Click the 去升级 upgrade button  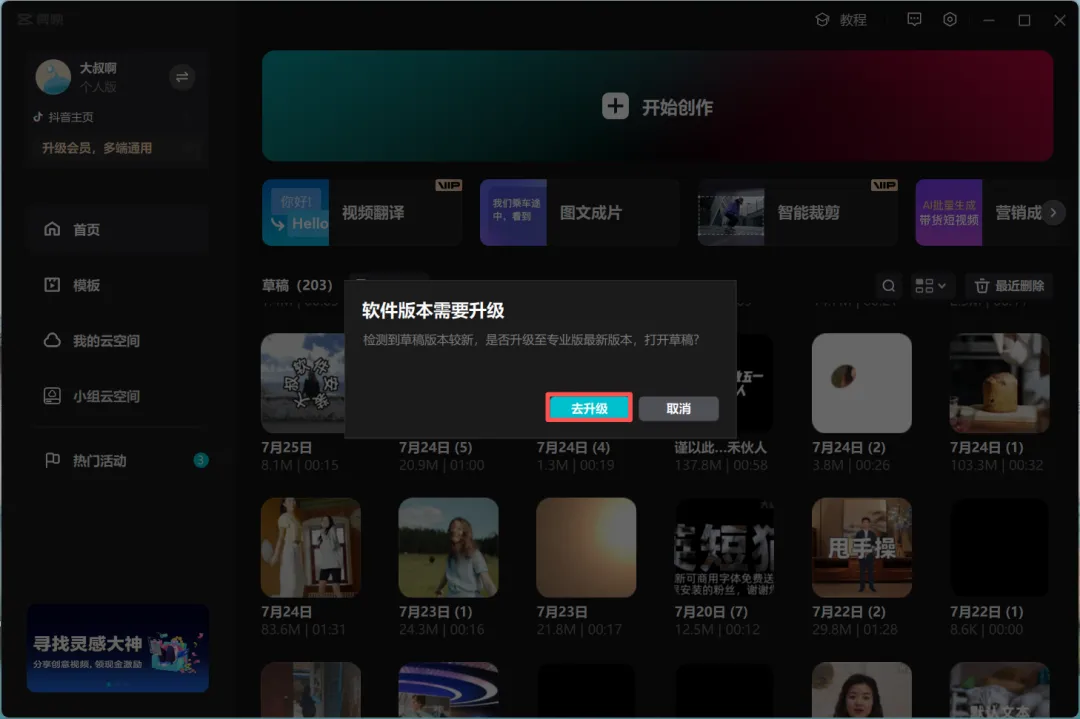click(x=589, y=408)
